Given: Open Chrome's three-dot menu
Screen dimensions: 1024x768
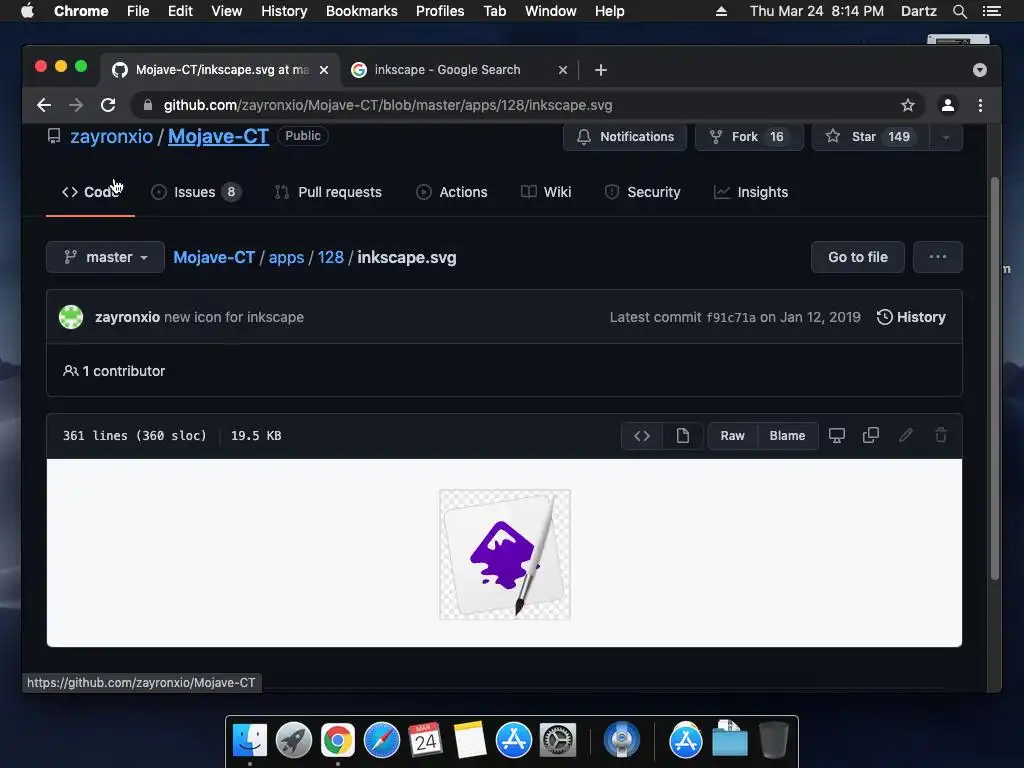Looking at the screenshot, I should (x=980, y=105).
